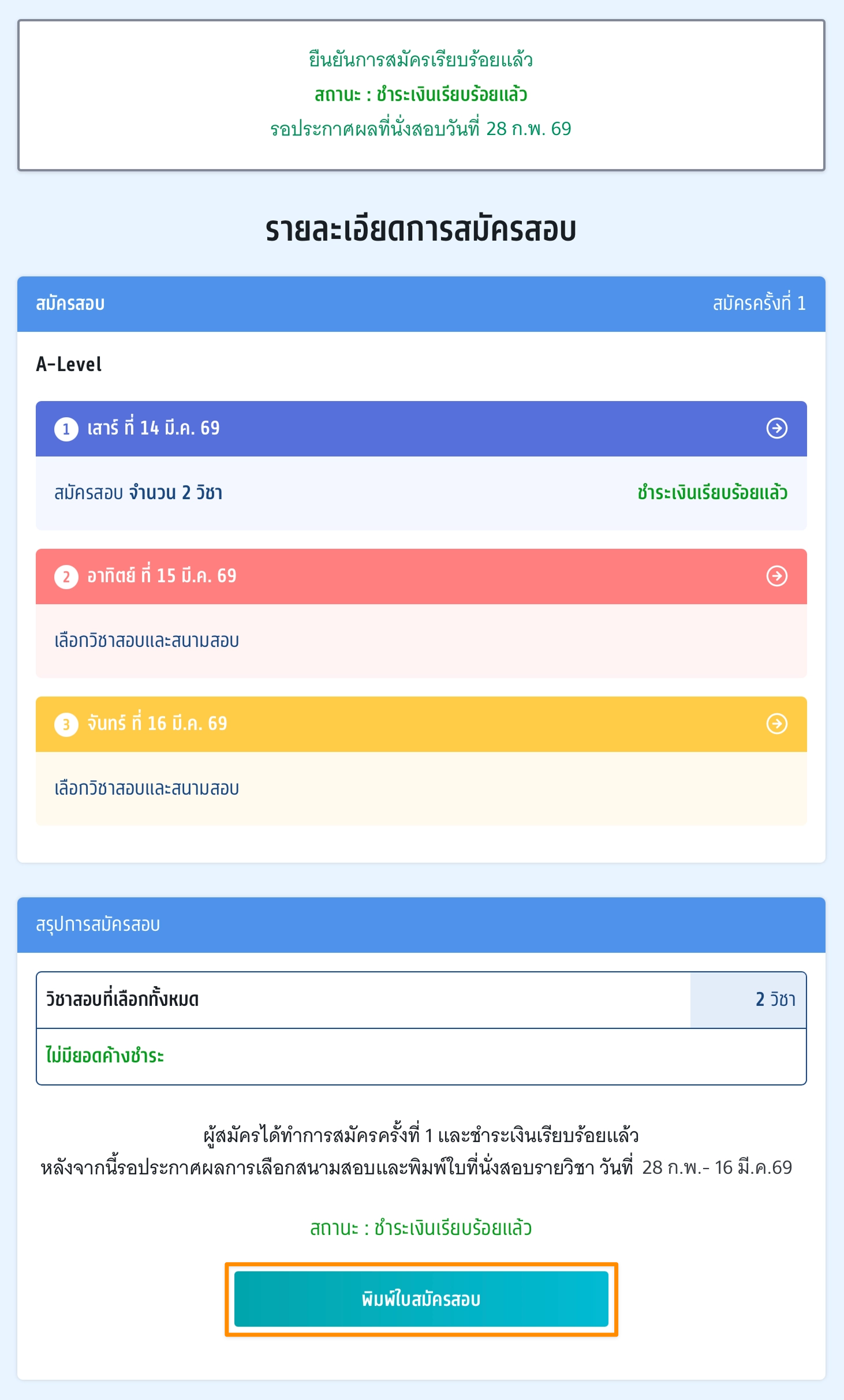Click the สมัครครั้งที่ 1 label
This screenshot has height=1400, width=844.
[759, 304]
